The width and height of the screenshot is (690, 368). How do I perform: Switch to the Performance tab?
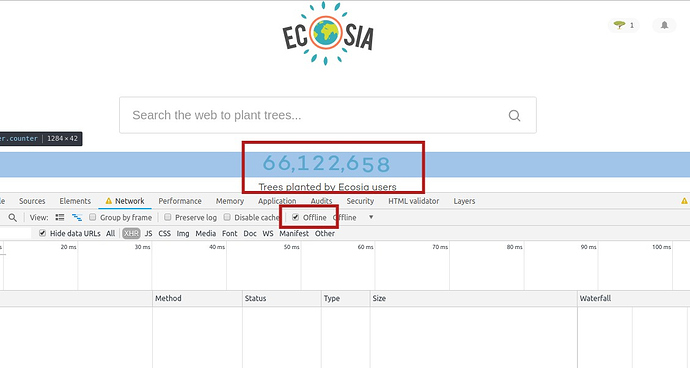[180, 201]
